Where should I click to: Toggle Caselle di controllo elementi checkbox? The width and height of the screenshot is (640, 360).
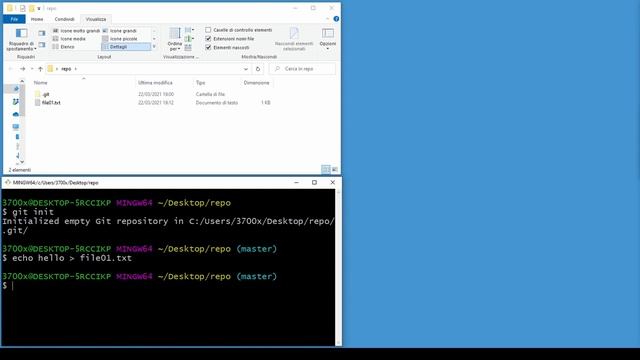click(208, 30)
